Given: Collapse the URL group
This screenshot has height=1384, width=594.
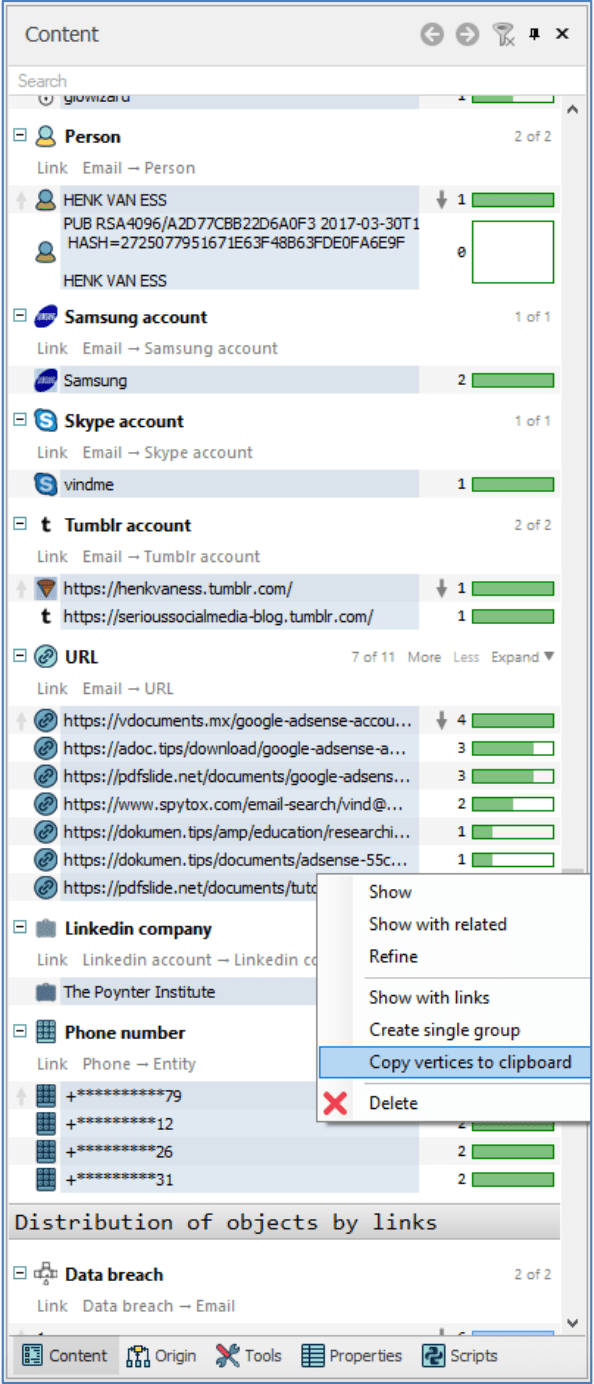Looking at the screenshot, I should [x=19, y=656].
